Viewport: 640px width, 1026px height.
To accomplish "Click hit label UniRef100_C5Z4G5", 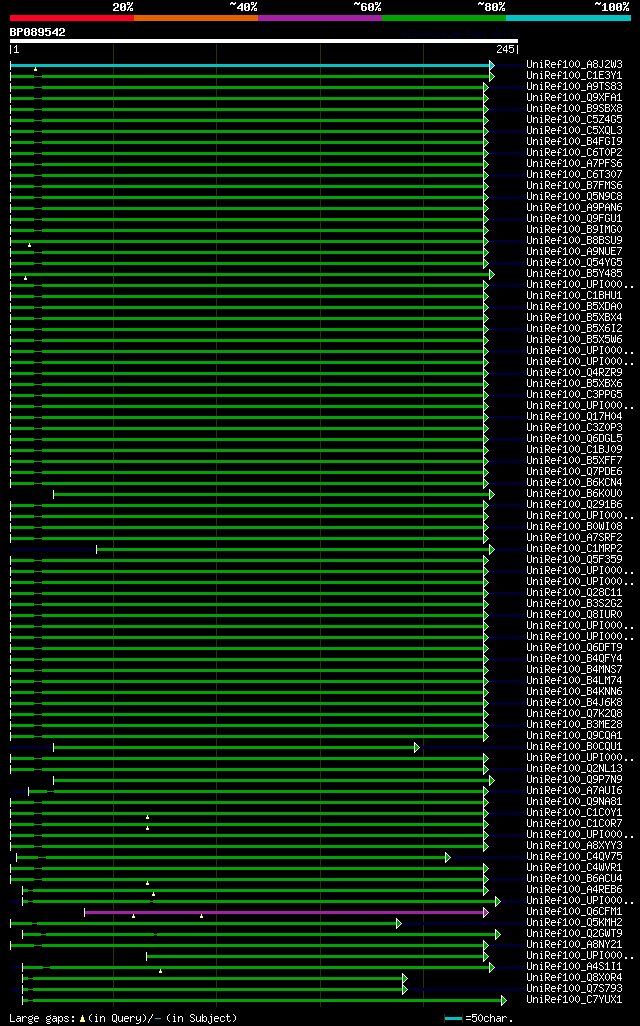I will point(575,119).
